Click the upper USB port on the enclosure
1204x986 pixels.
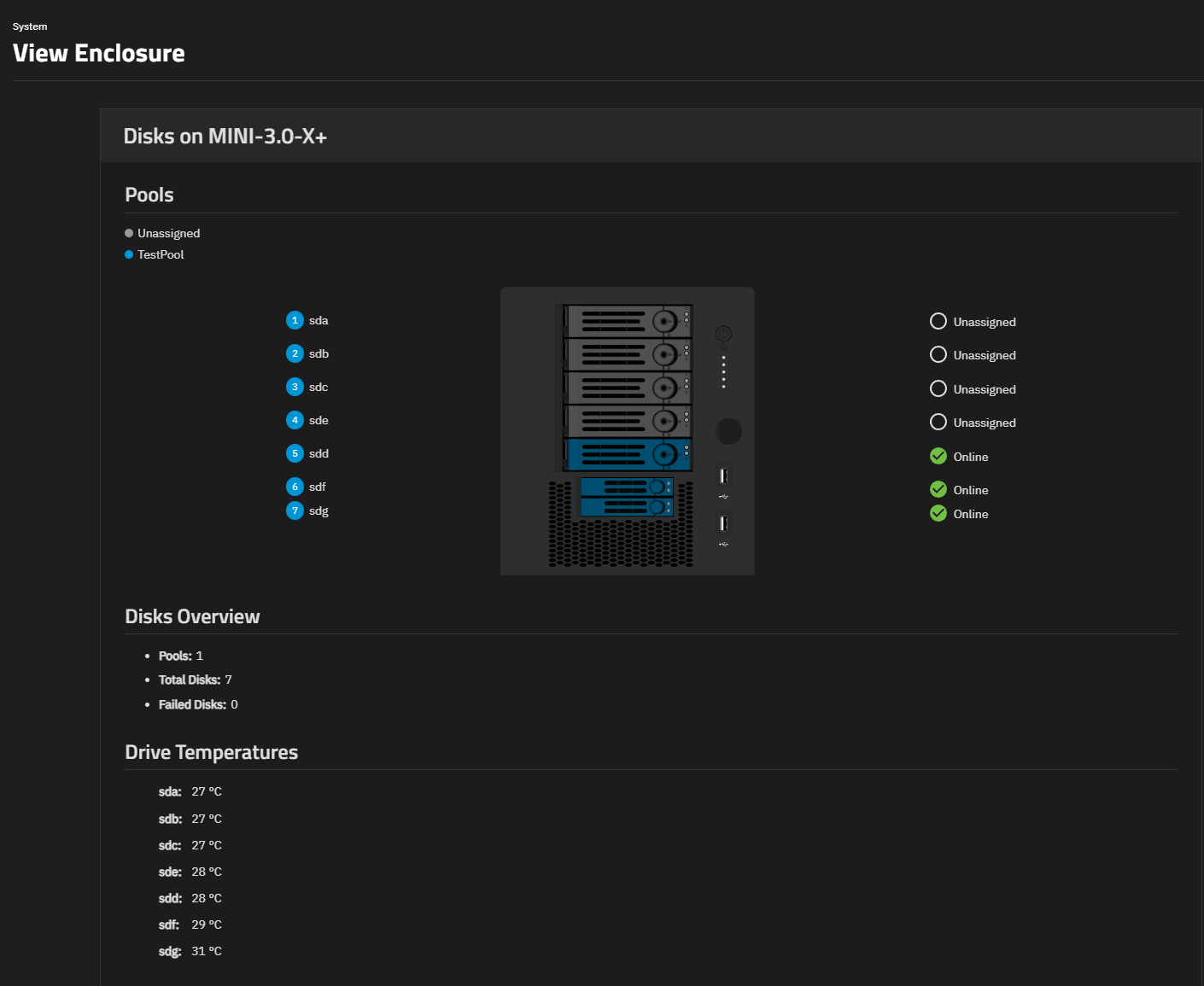point(723,476)
